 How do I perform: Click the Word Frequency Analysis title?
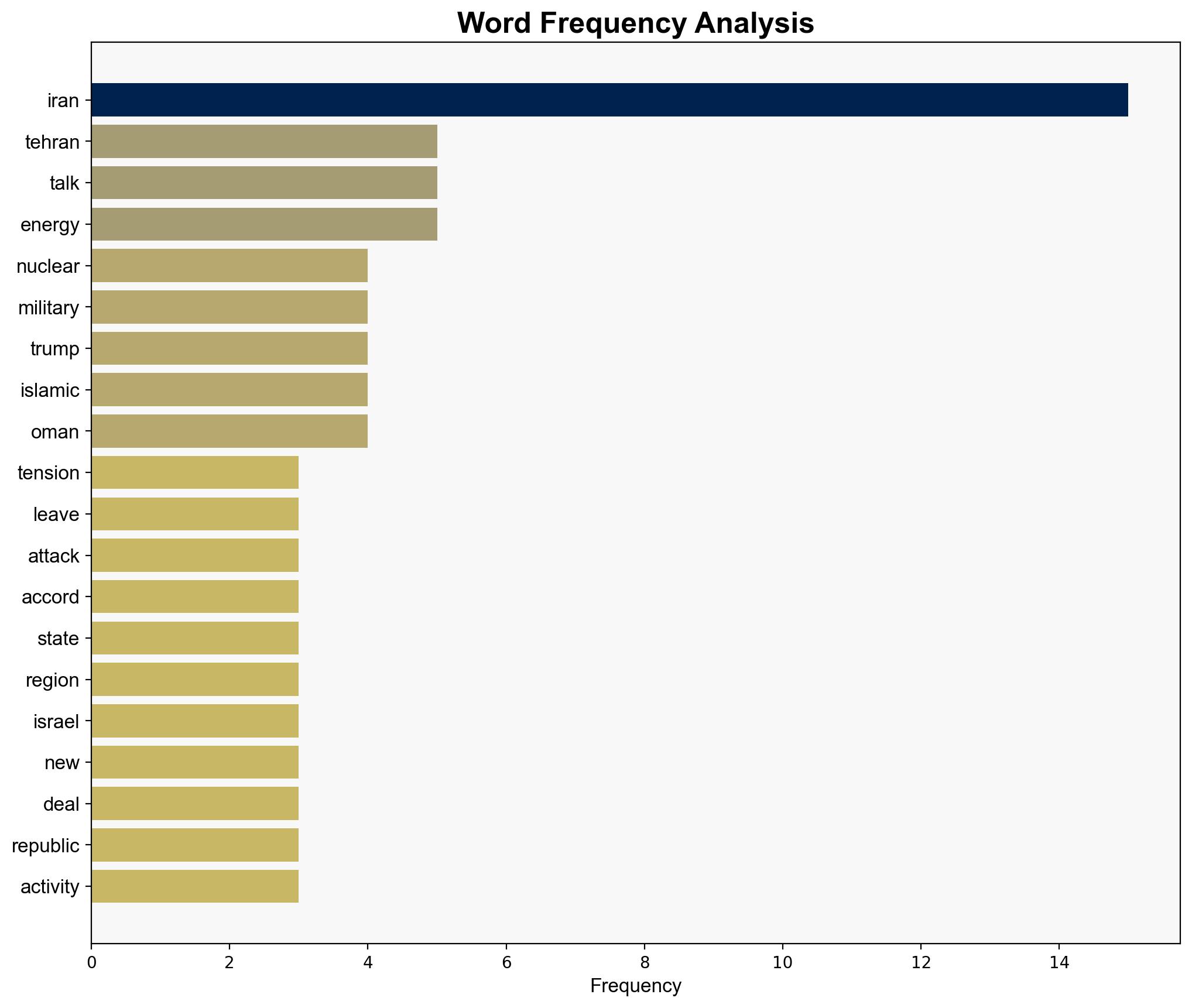[x=635, y=23]
